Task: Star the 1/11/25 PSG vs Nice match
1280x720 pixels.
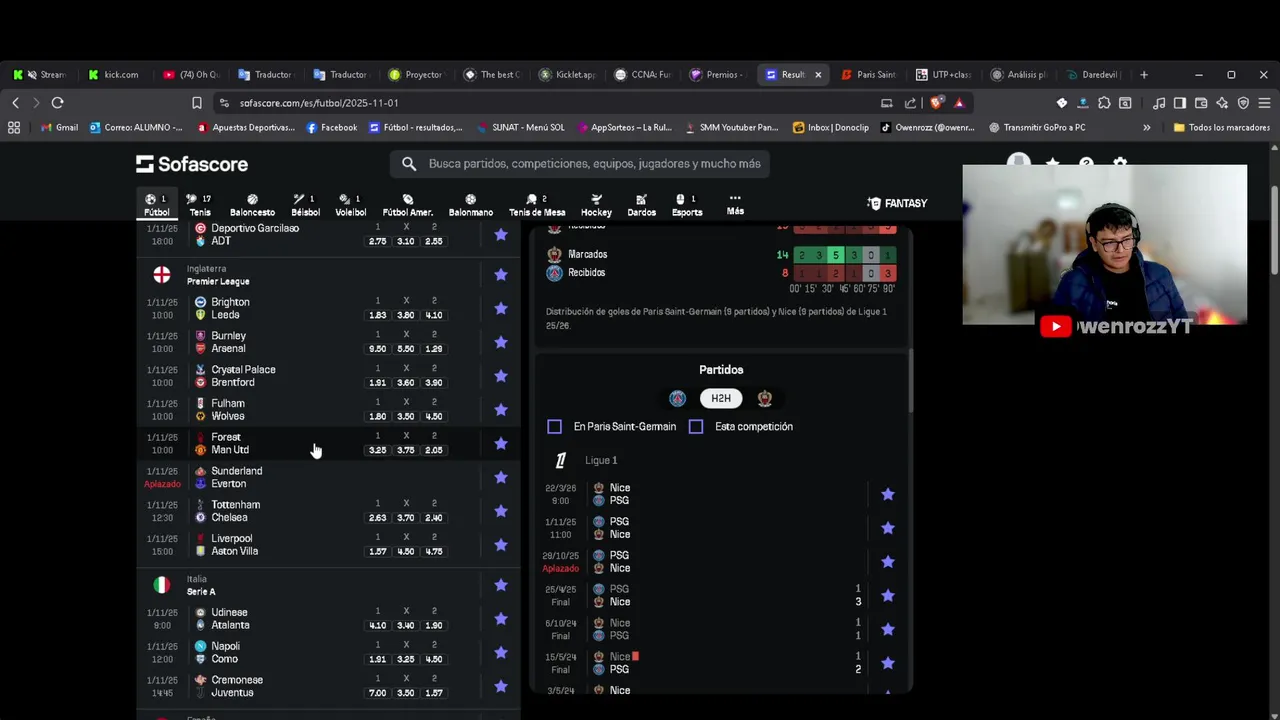Action: point(887,528)
